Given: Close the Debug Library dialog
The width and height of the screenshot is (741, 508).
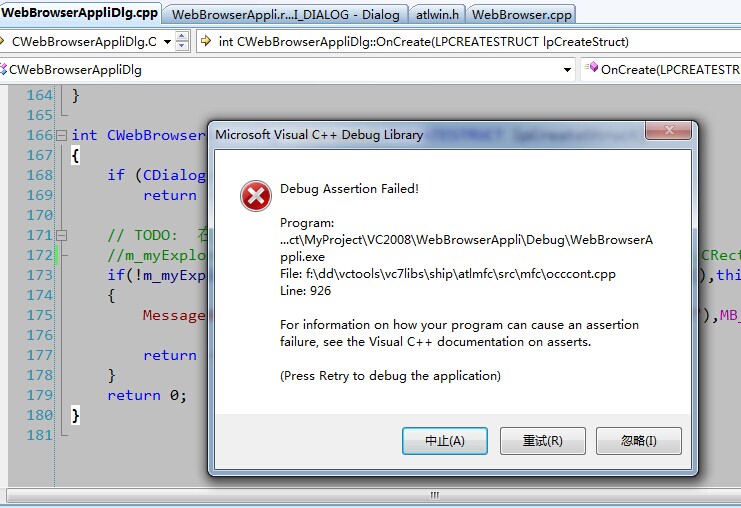Looking at the screenshot, I should [x=669, y=130].
